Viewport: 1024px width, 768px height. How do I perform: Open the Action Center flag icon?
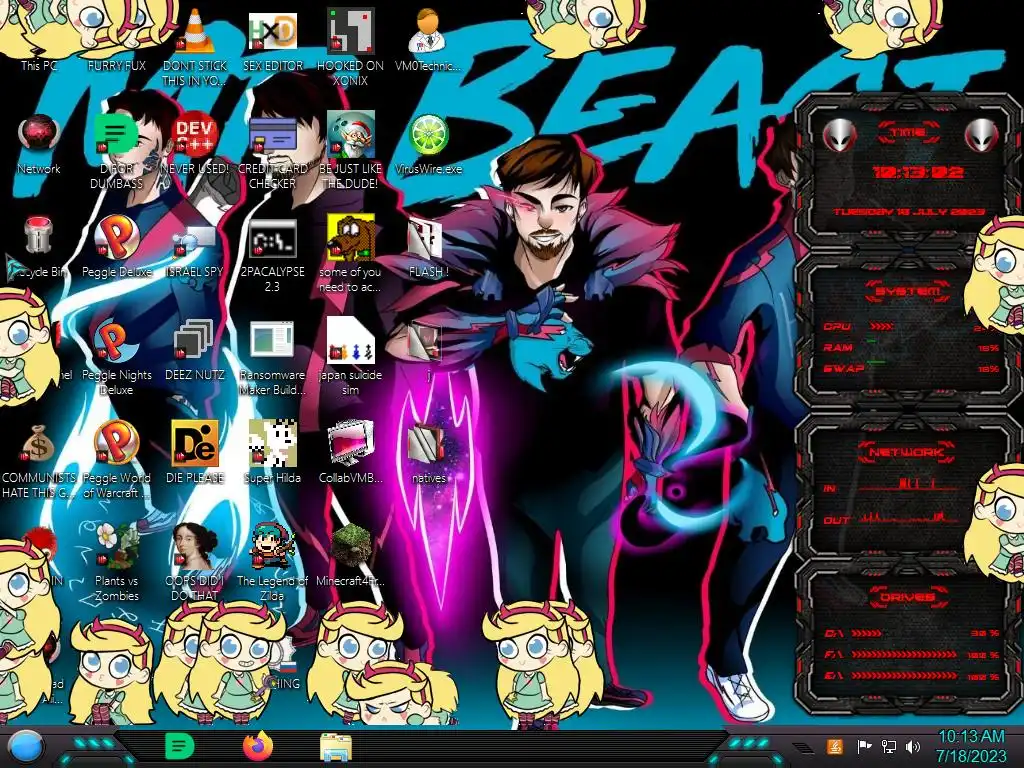pos(864,746)
